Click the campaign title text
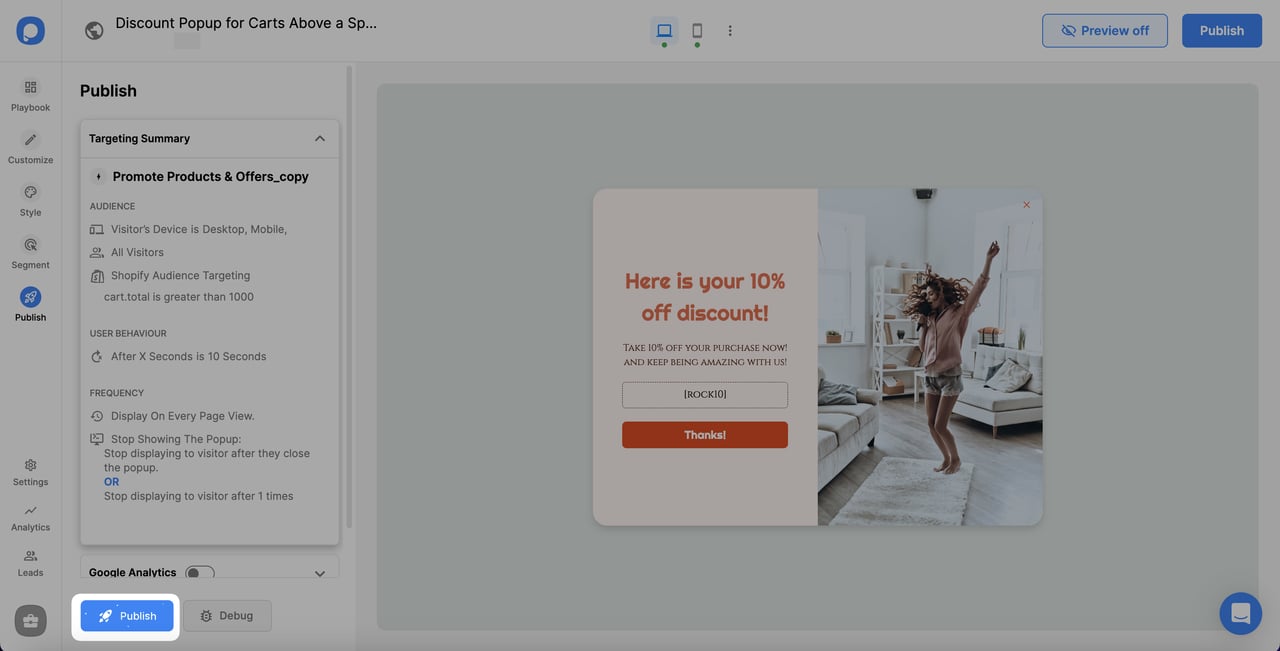 click(246, 22)
